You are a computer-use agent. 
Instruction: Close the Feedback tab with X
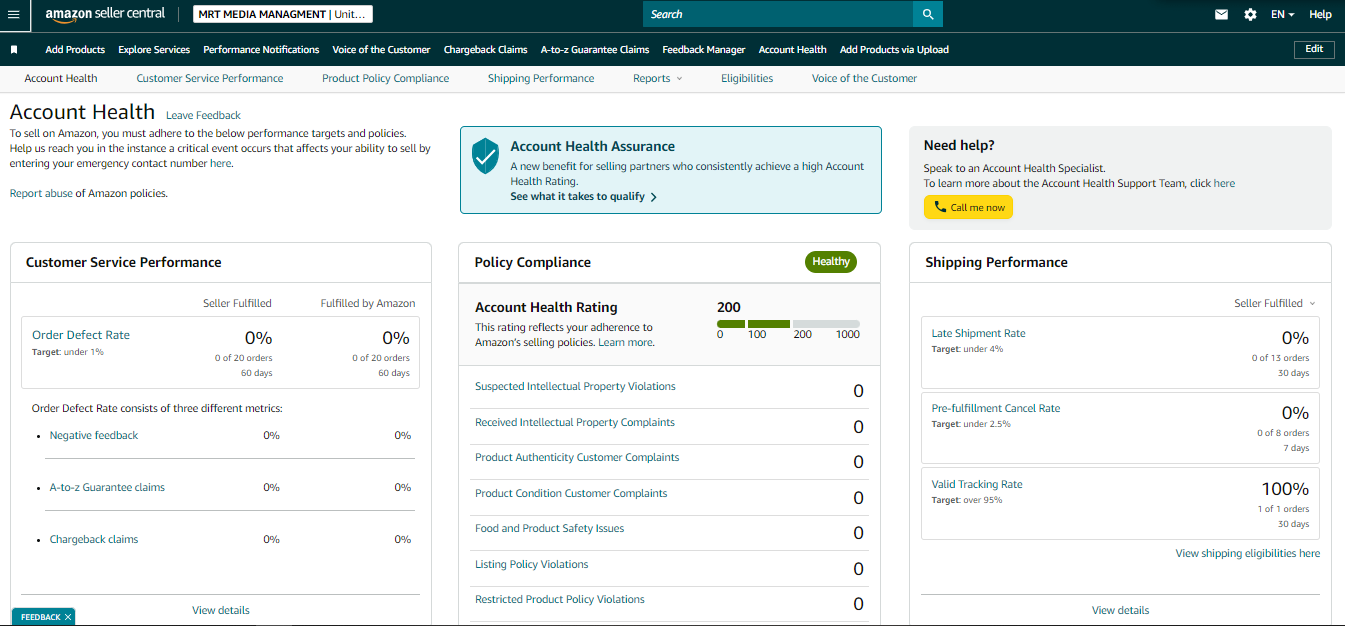68,617
